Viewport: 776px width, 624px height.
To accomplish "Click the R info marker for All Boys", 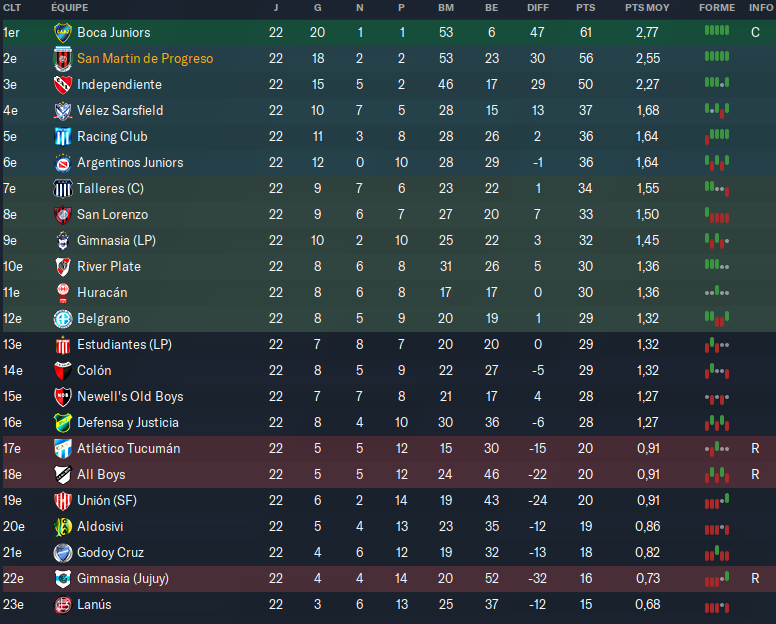I will pyautogui.click(x=755, y=475).
